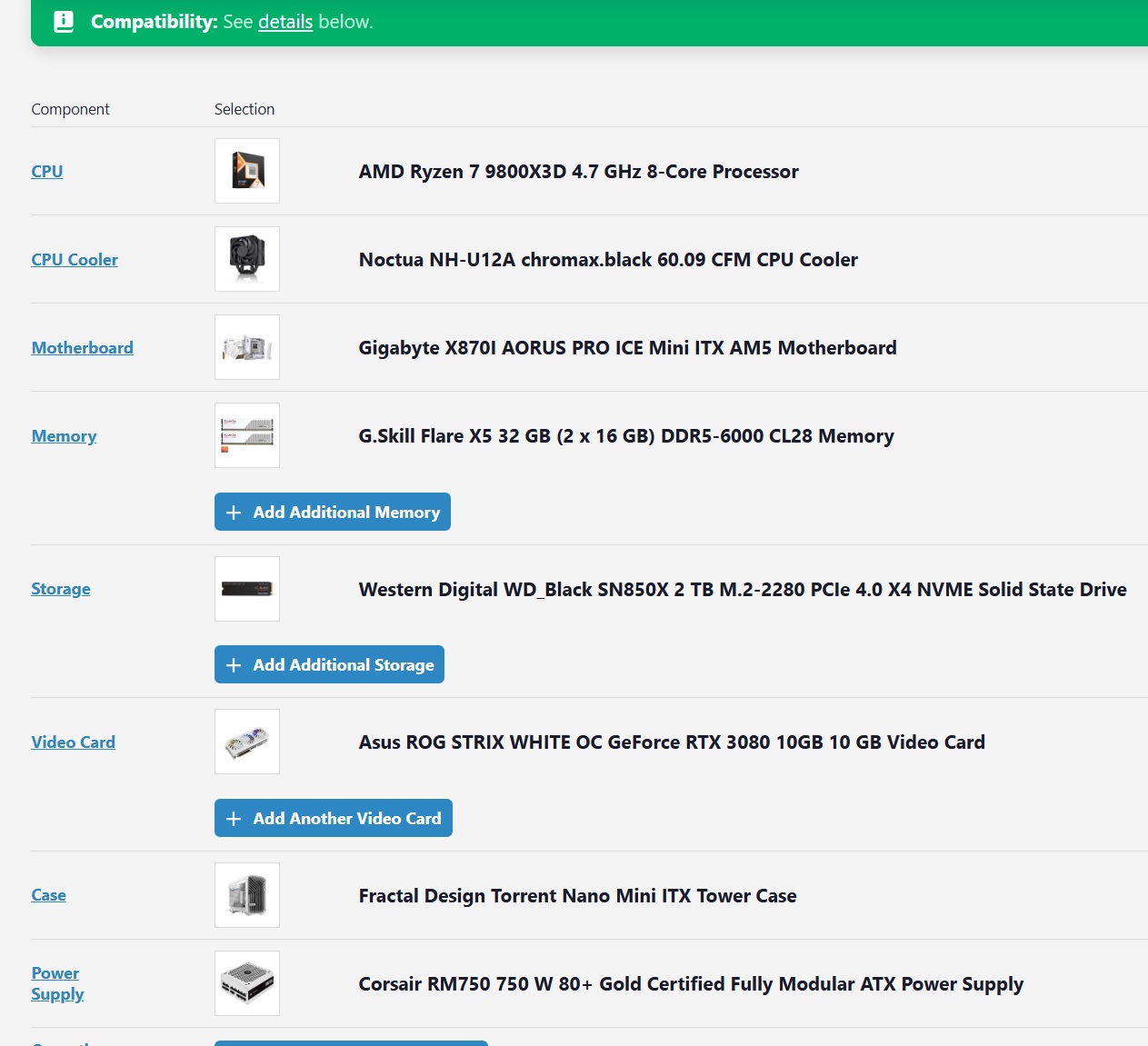Open the Video Card component link

(x=74, y=742)
